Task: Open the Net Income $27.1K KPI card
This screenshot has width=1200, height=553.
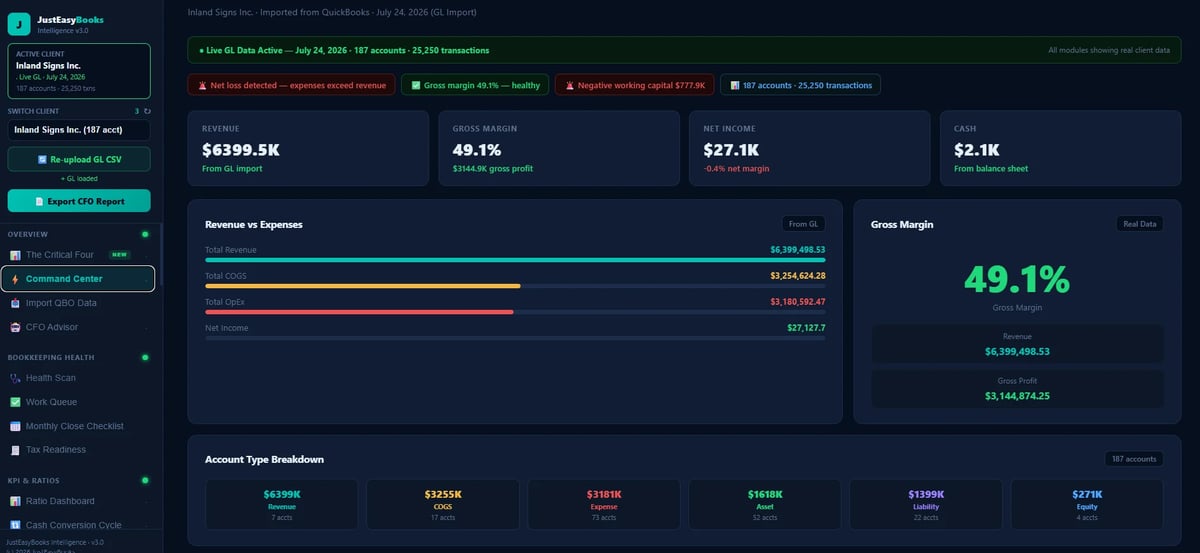Action: click(x=810, y=148)
